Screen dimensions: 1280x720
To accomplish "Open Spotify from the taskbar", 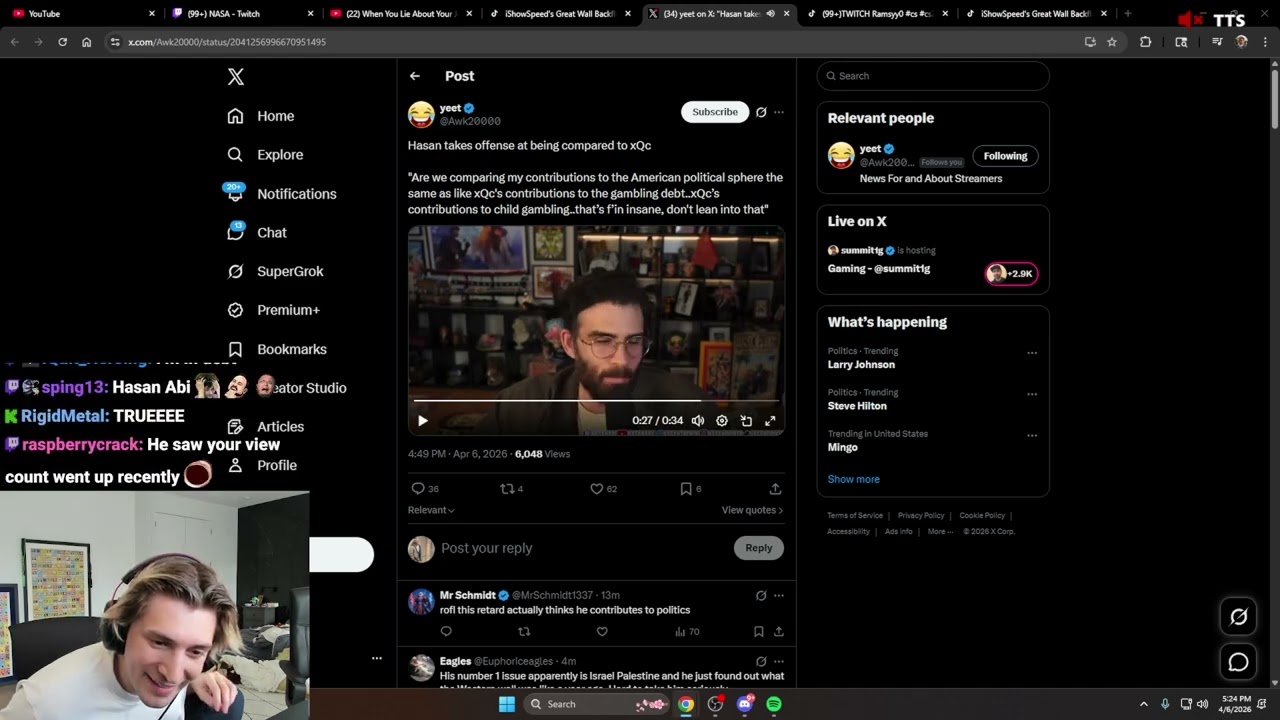I will [773, 704].
